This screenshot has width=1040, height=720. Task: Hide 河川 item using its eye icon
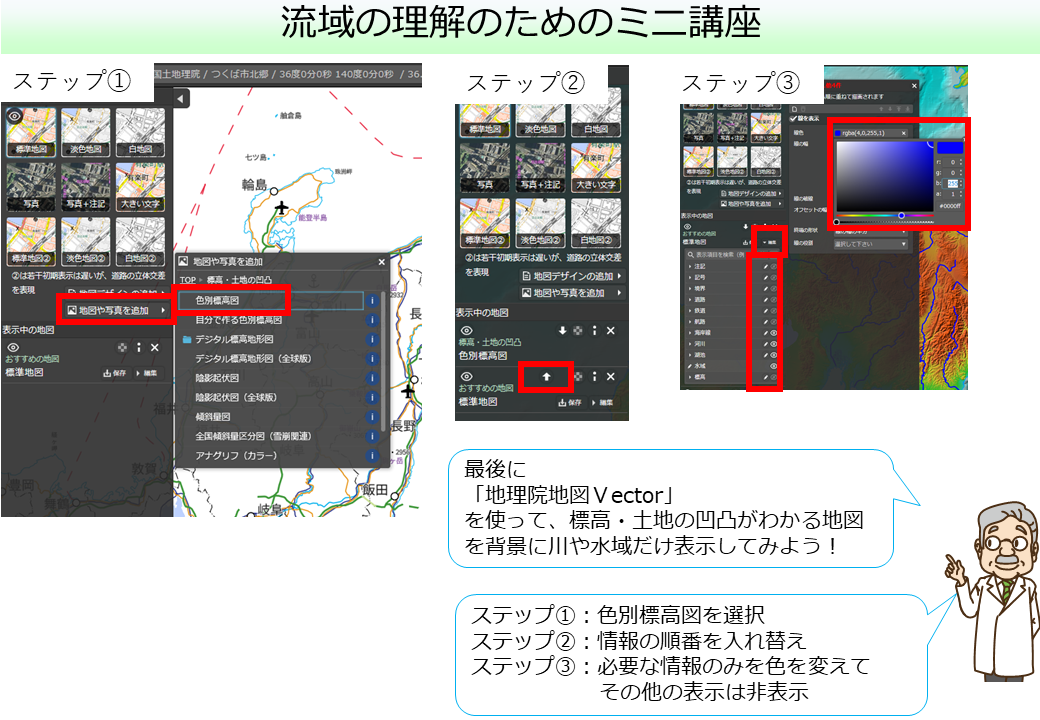tap(774, 344)
